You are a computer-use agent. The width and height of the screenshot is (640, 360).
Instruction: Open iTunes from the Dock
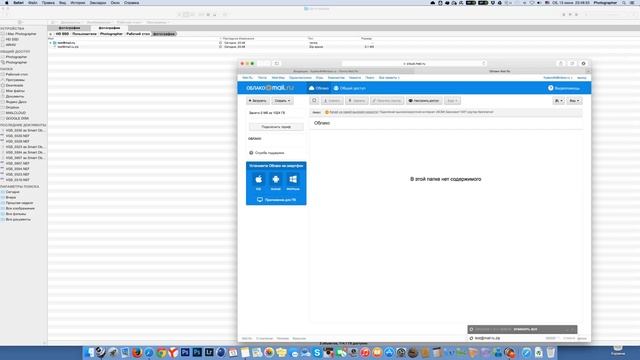tap(365, 352)
